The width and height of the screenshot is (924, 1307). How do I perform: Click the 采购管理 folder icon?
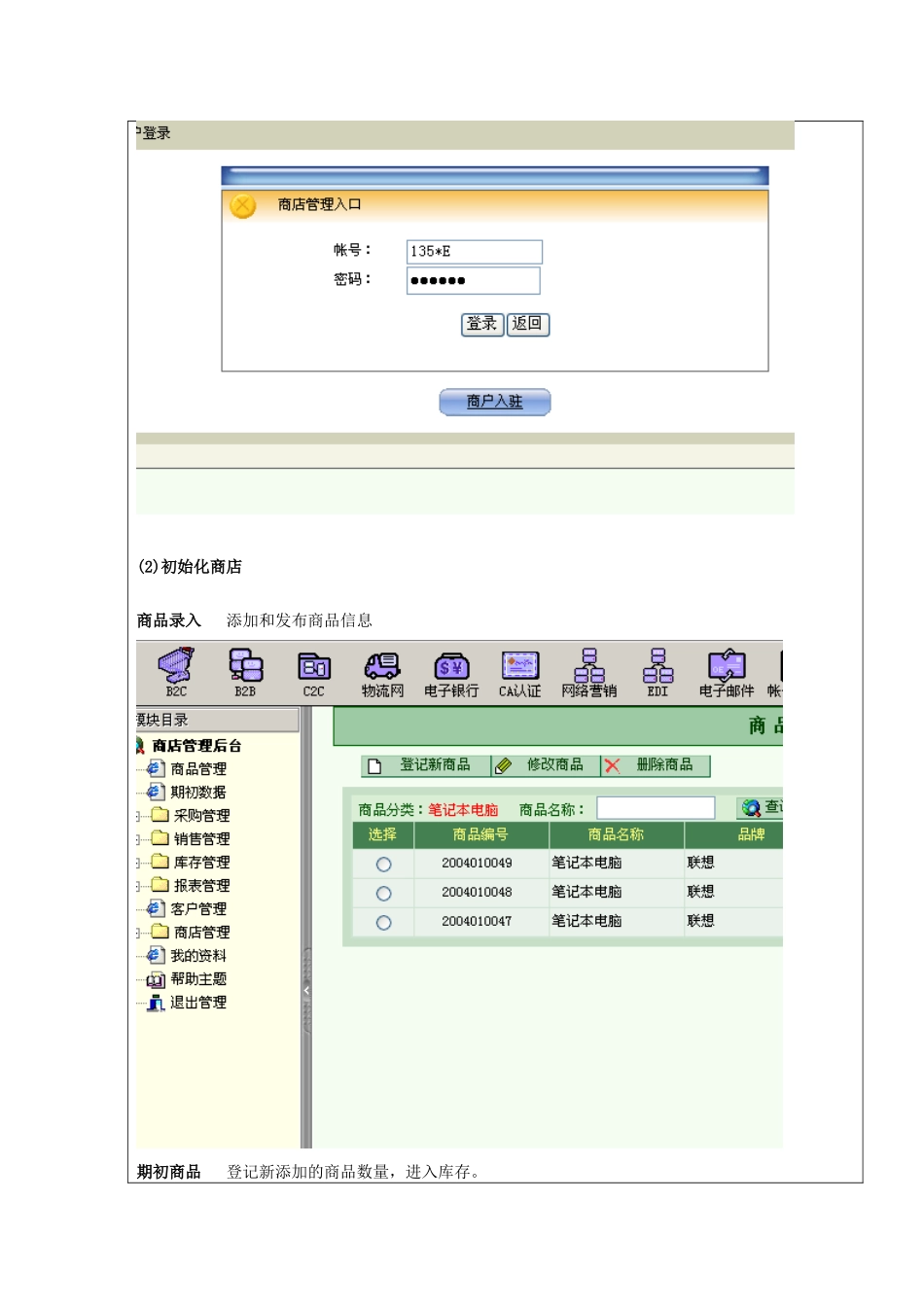pos(160,815)
